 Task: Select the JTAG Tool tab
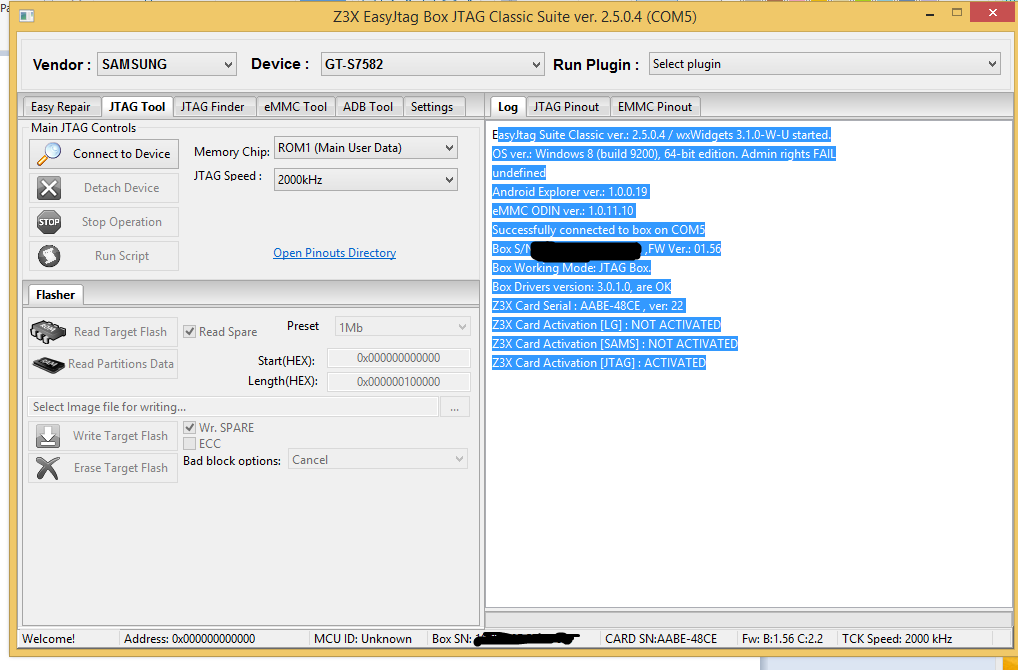point(137,106)
